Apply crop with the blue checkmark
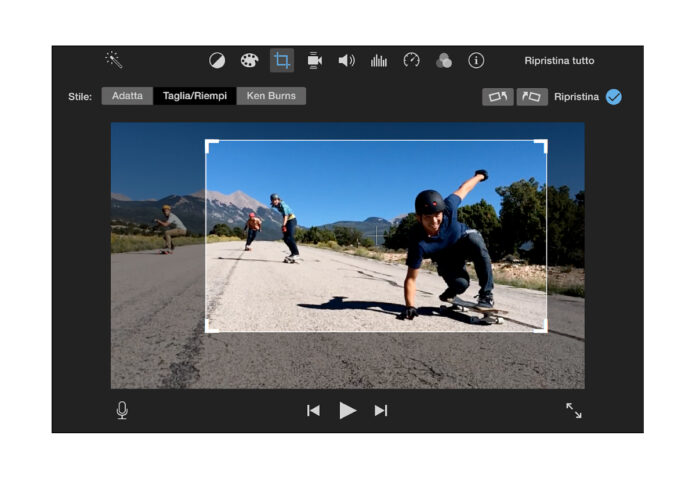The width and height of the screenshot is (696, 479). pyautogui.click(x=614, y=97)
